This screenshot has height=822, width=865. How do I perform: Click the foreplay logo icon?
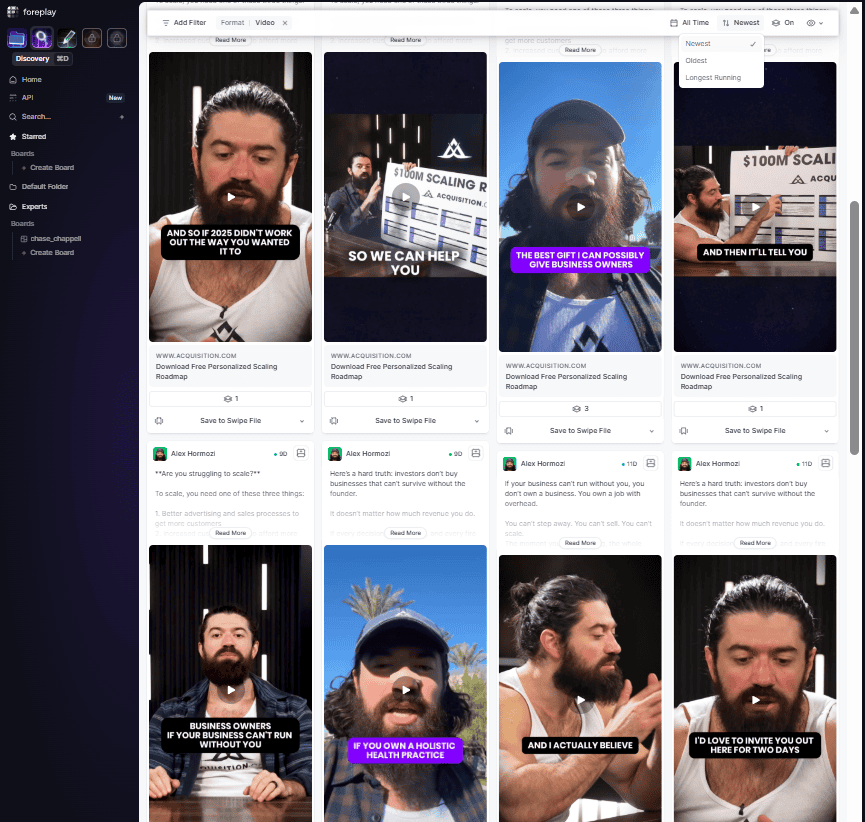[13, 11]
